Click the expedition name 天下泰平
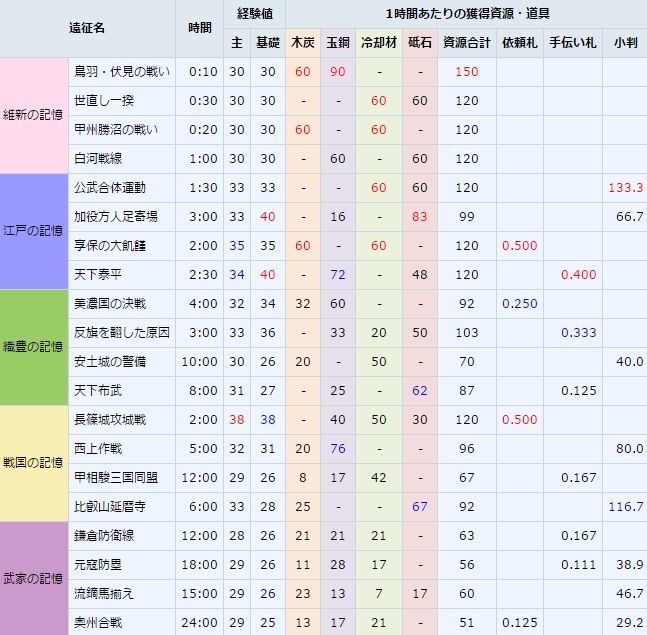 [98, 274]
